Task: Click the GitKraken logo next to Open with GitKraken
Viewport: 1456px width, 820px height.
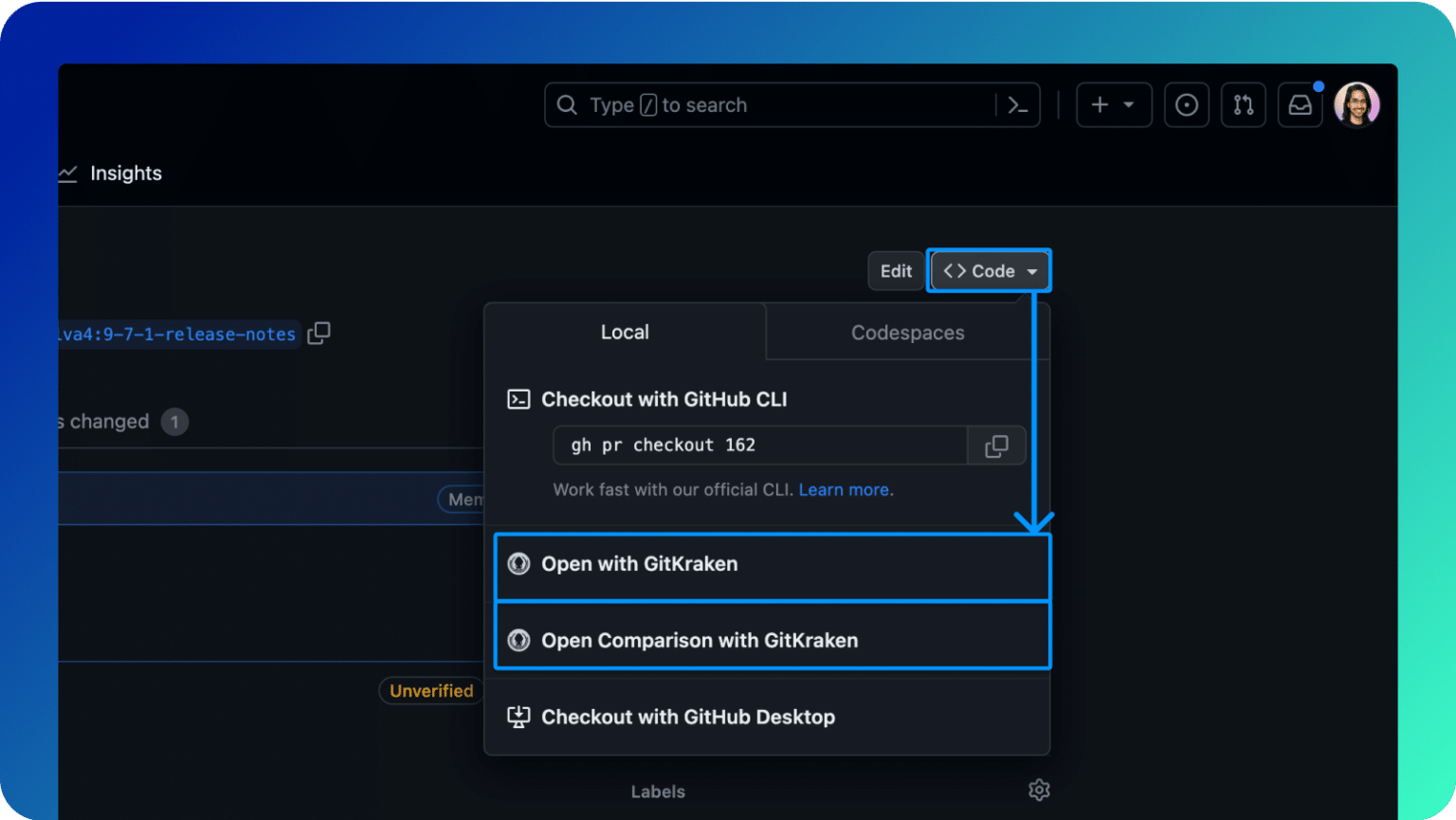Action: 519,563
